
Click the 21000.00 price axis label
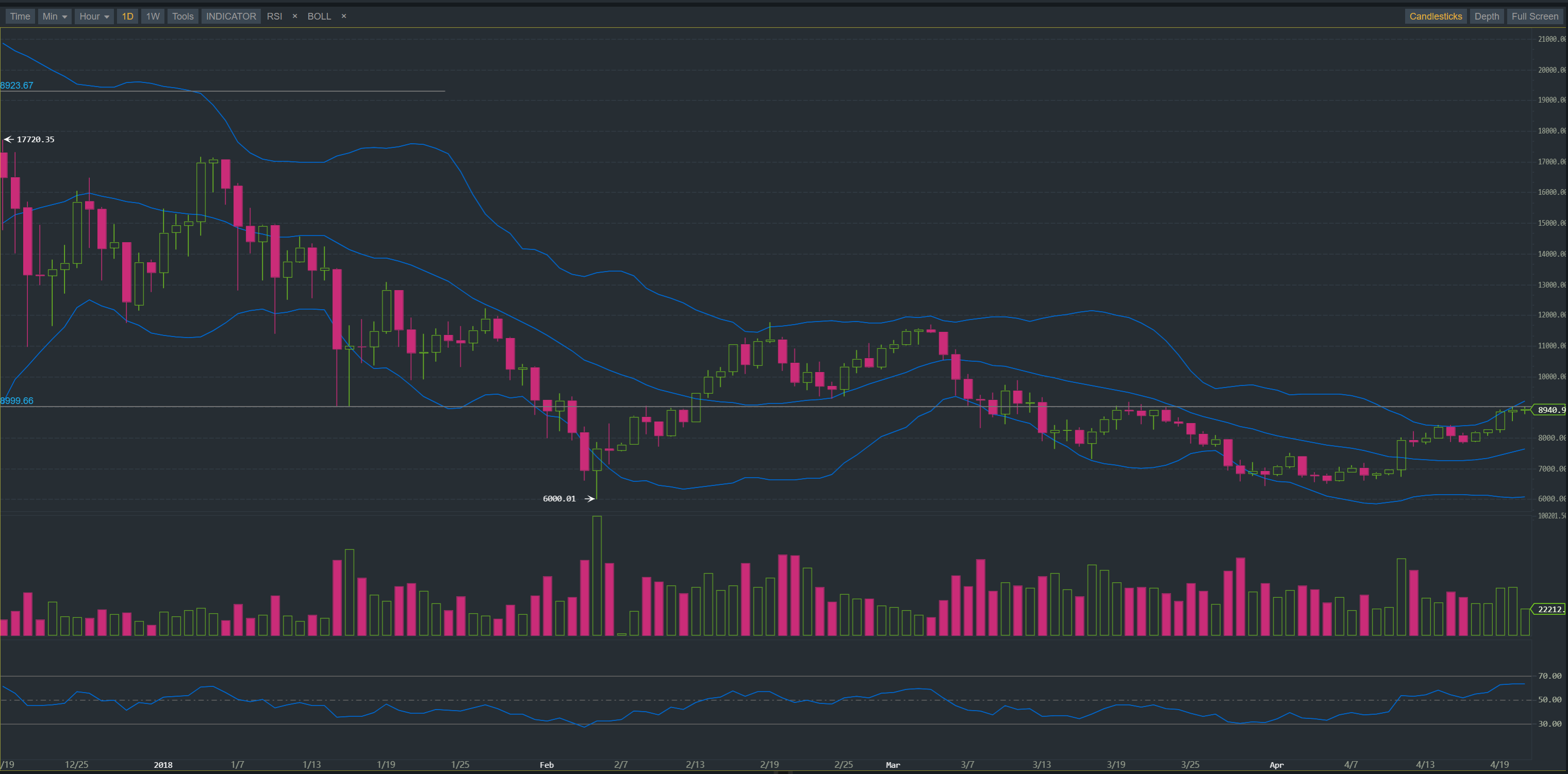(x=1552, y=39)
